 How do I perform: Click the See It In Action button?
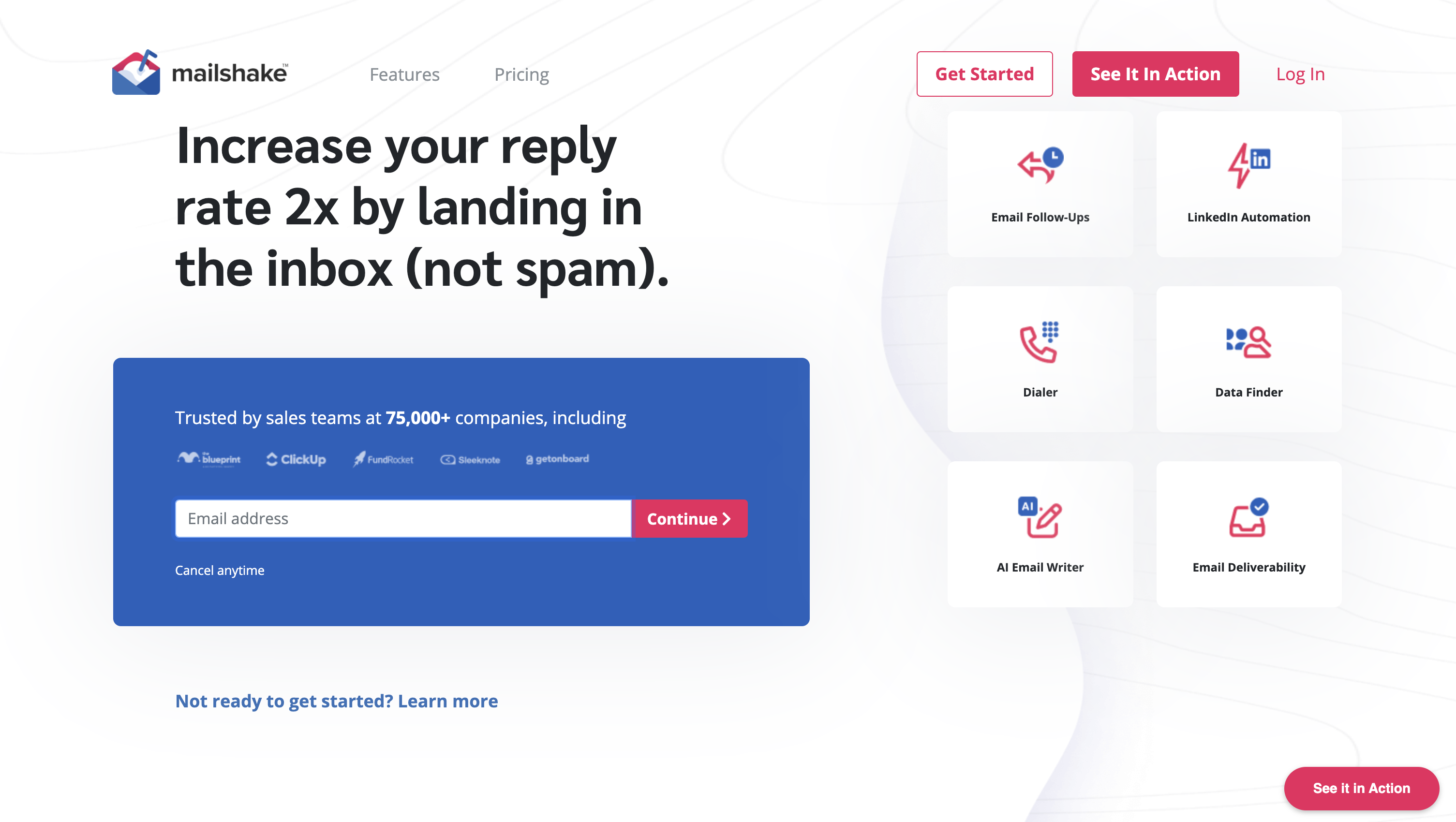(x=1156, y=73)
